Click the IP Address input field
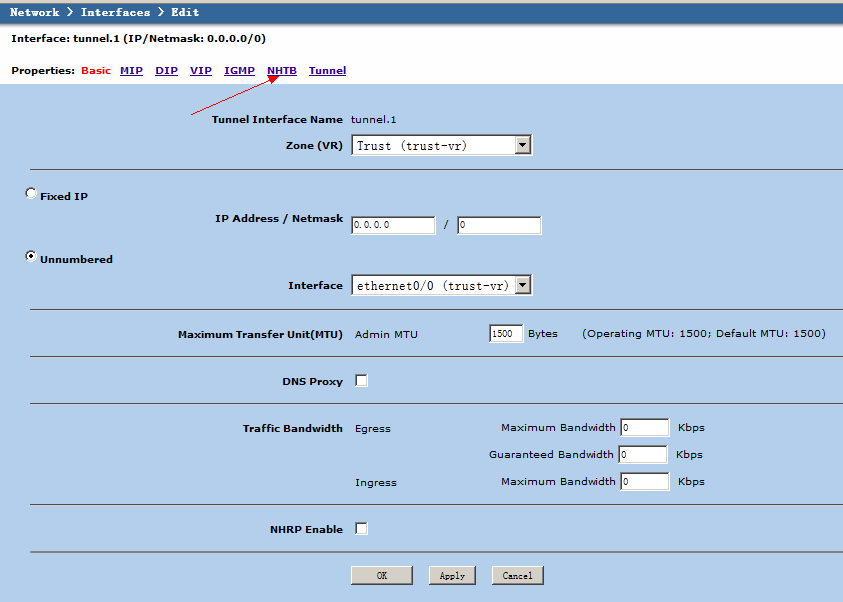 pyautogui.click(x=393, y=226)
